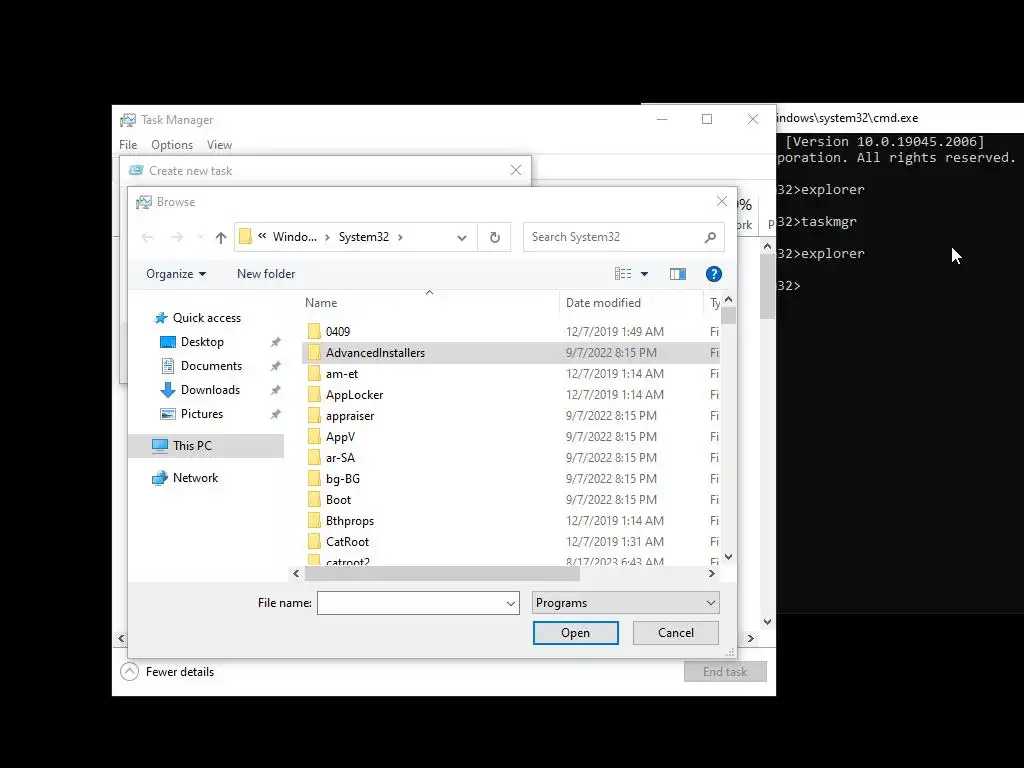Click the cmd.exe window title bar
Image resolution: width=1024 pixels, height=768 pixels.
(x=900, y=118)
